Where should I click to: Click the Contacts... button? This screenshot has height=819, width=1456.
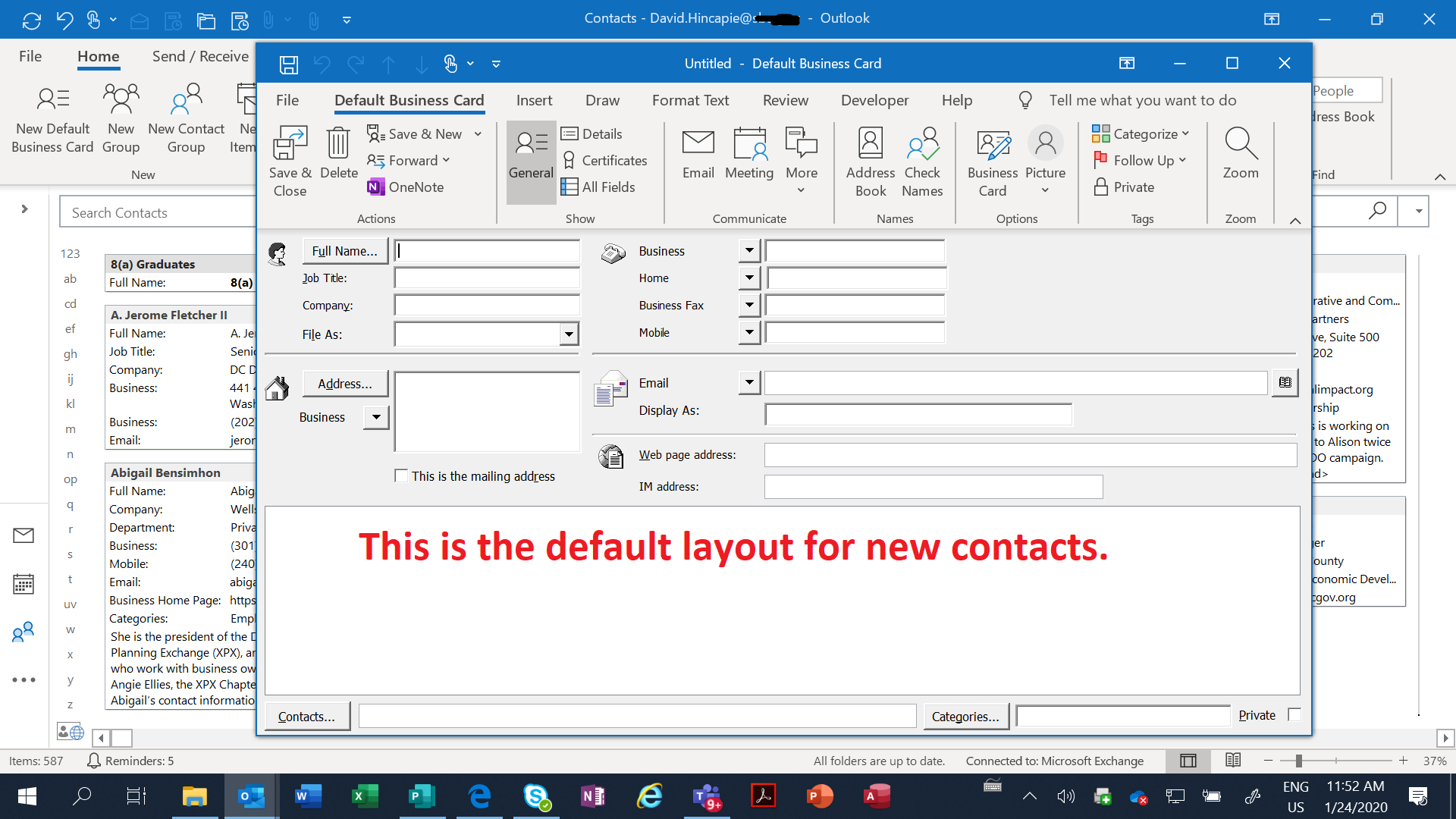(307, 716)
